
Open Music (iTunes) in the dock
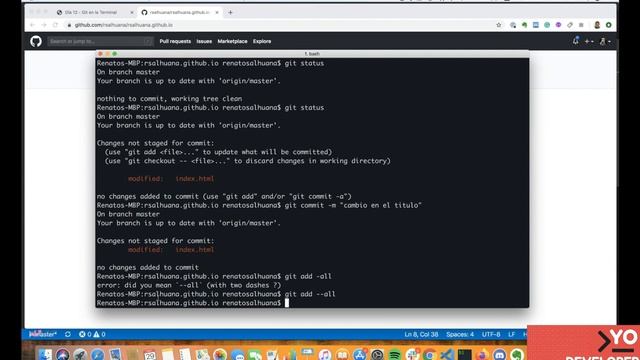324,354
